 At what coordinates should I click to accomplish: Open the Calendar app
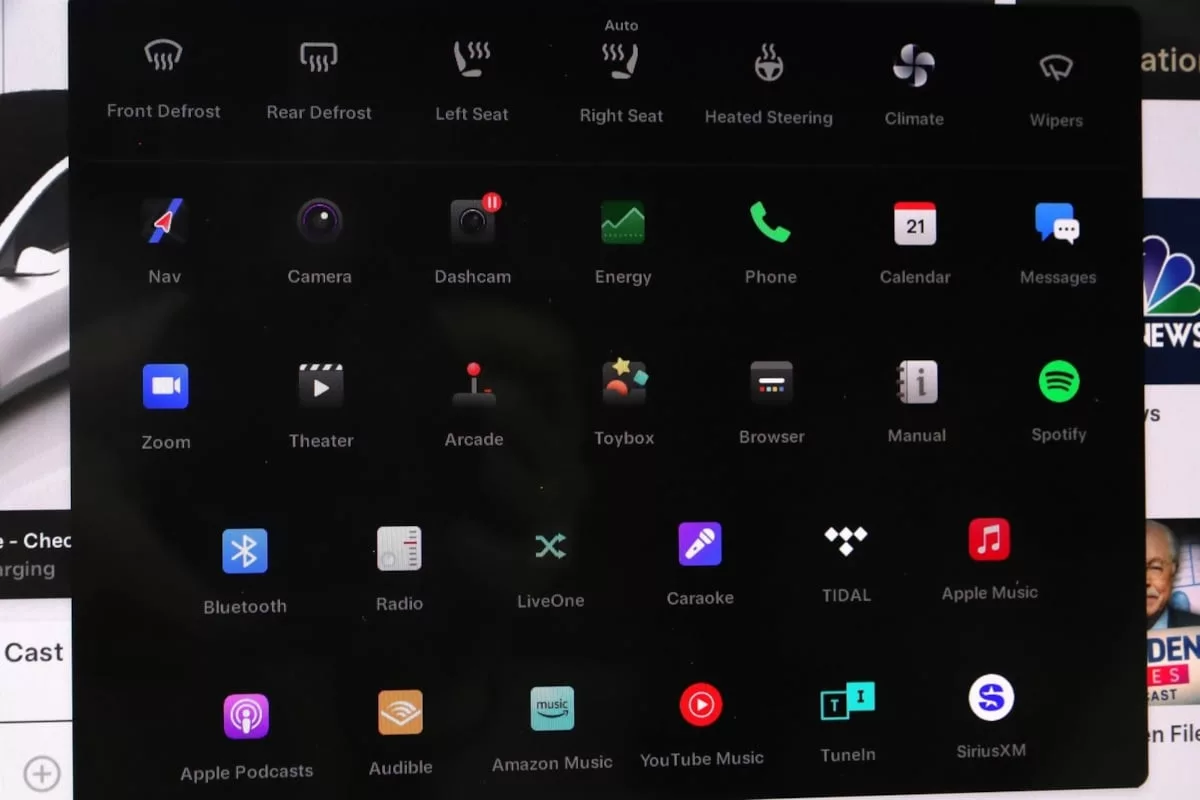click(x=915, y=224)
